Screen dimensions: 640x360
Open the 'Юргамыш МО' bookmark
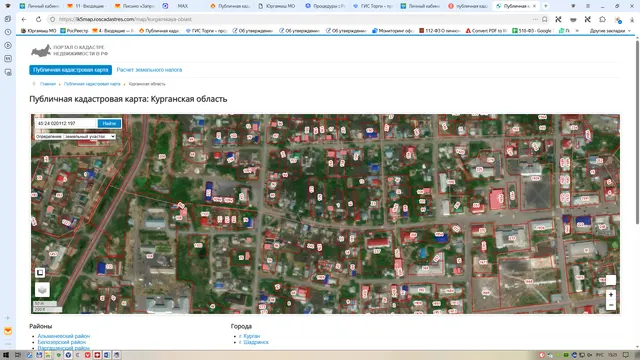click(x=38, y=31)
